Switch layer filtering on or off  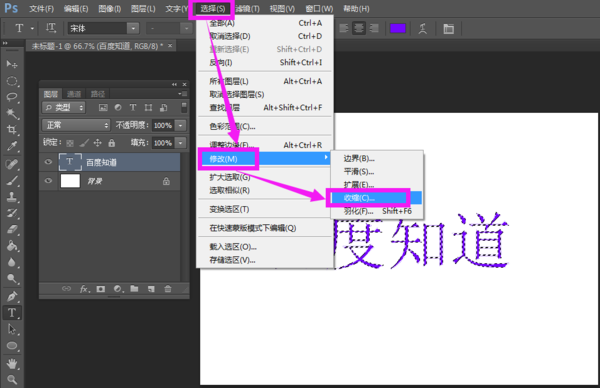pyautogui.click(x=184, y=108)
